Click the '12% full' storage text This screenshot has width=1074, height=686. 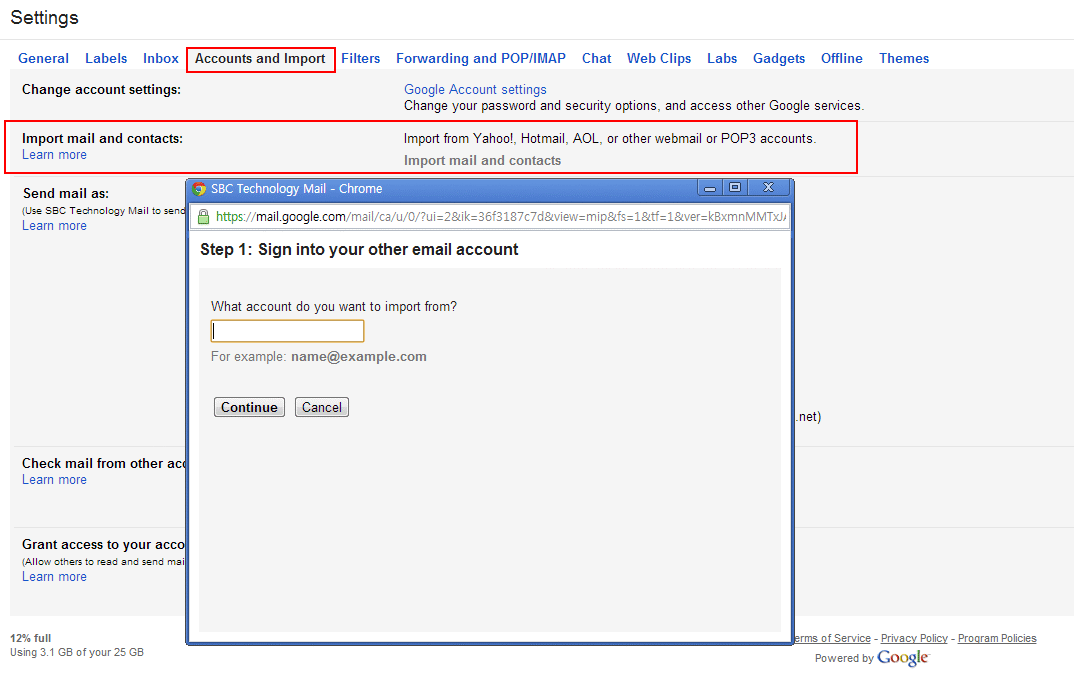(x=31, y=638)
